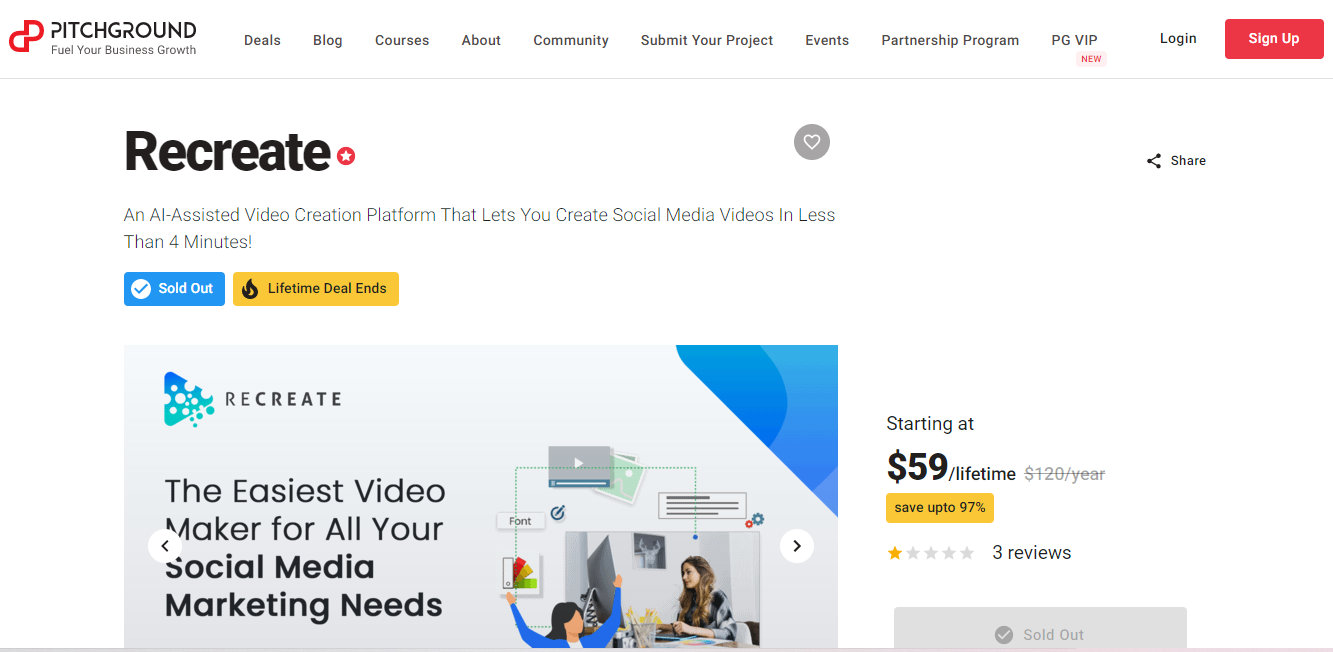1333x652 pixels.
Task: Open Submit Your Project page
Action: 707,40
